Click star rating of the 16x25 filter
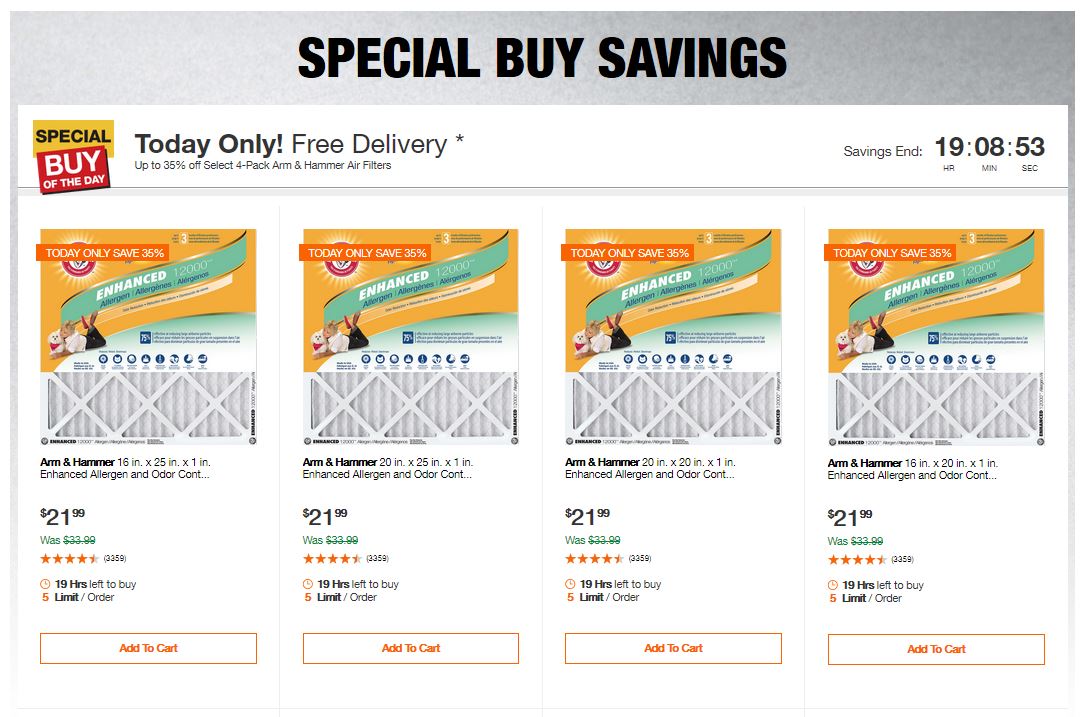This screenshot has width=1087, height=717. [70, 558]
